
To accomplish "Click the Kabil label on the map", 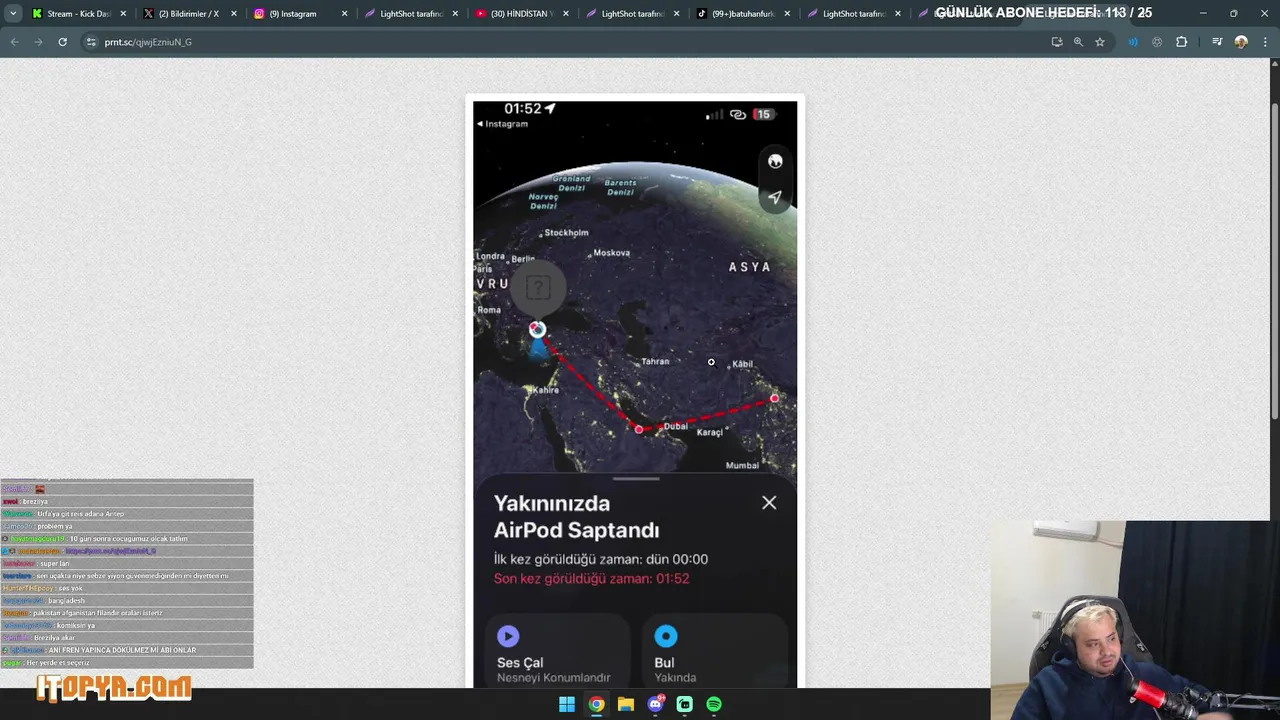I will click(x=742, y=364).
